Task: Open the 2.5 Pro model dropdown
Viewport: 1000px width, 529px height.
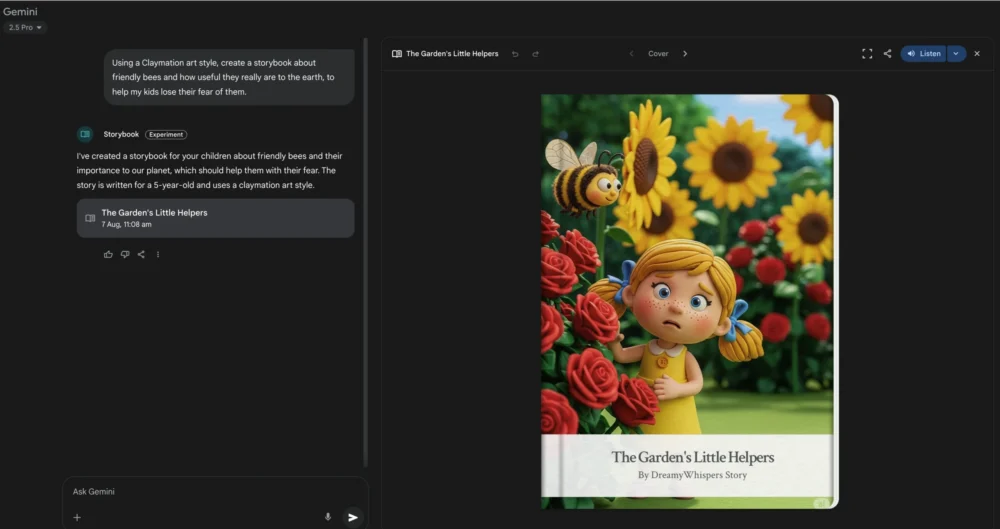Action: coord(25,27)
